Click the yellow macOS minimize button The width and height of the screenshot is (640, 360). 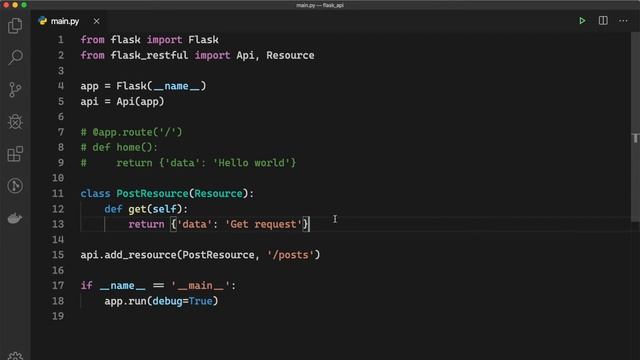pos(15,5)
